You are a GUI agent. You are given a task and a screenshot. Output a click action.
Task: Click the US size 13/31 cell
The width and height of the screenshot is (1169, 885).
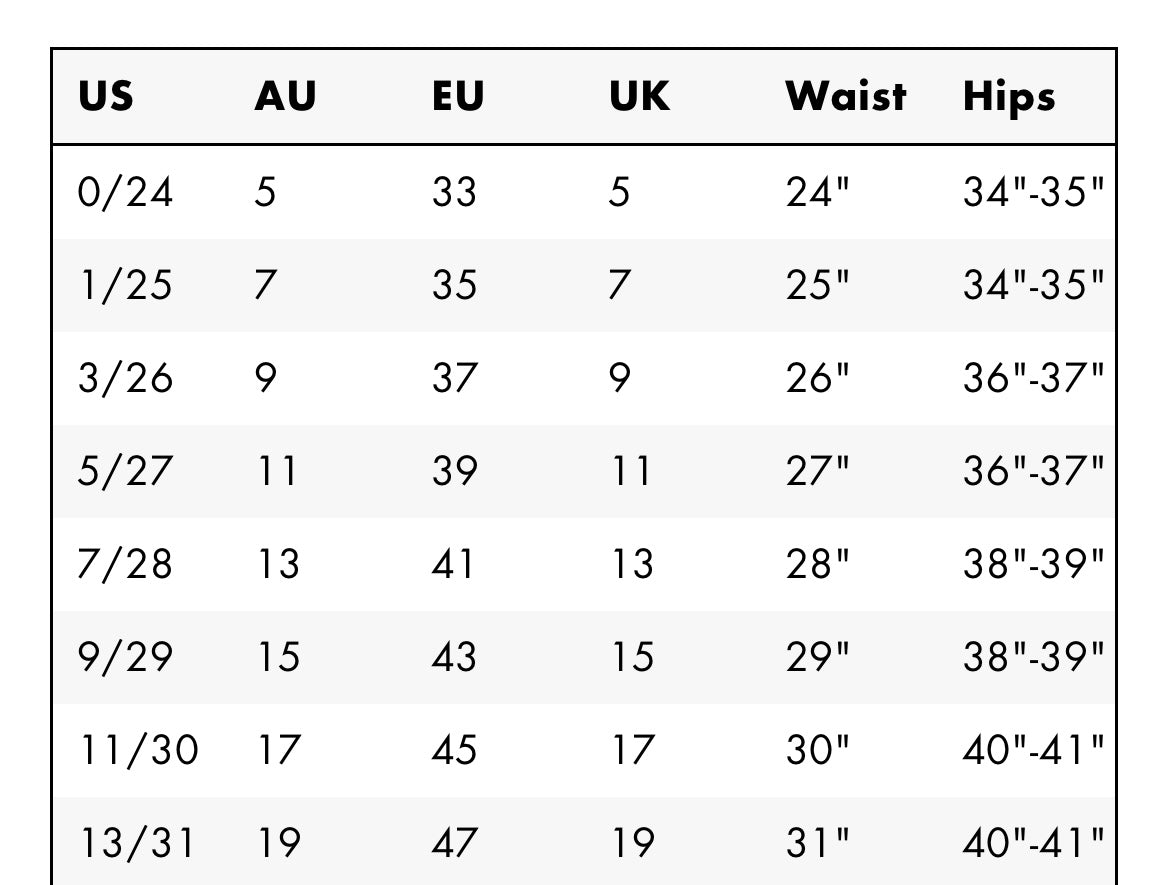[138, 843]
